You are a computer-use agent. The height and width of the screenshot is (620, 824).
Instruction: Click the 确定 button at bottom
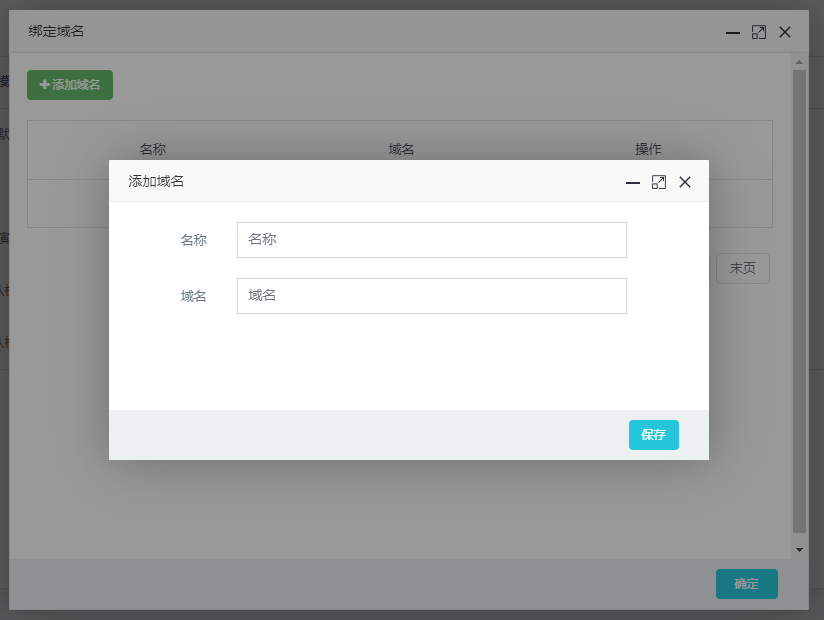tap(746, 584)
